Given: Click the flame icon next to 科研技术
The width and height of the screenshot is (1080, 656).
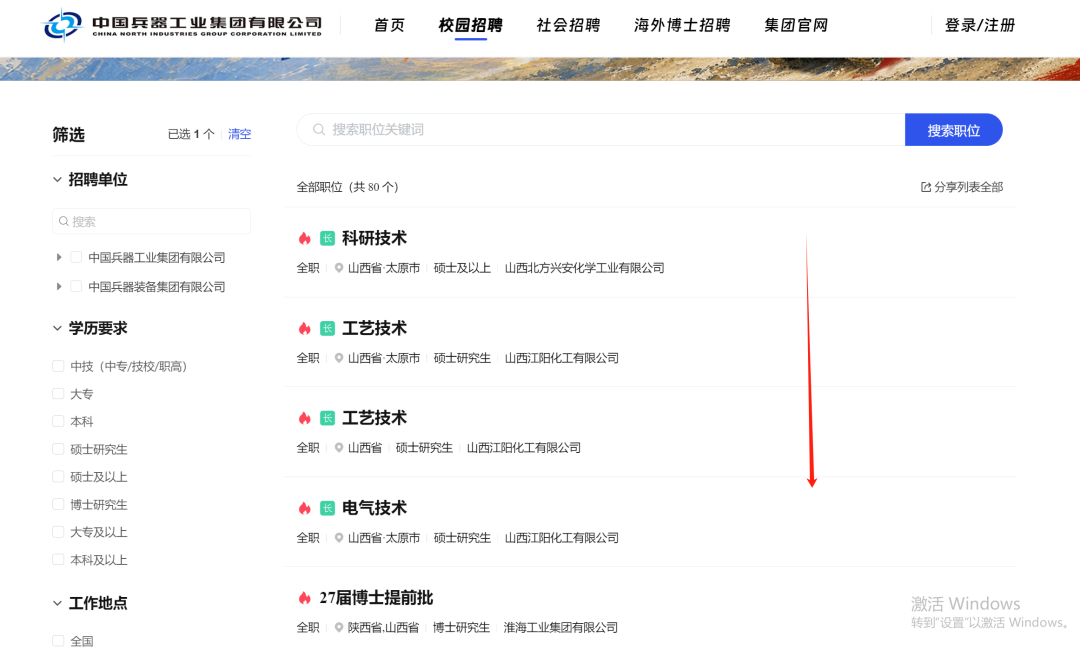Looking at the screenshot, I should click(304, 238).
